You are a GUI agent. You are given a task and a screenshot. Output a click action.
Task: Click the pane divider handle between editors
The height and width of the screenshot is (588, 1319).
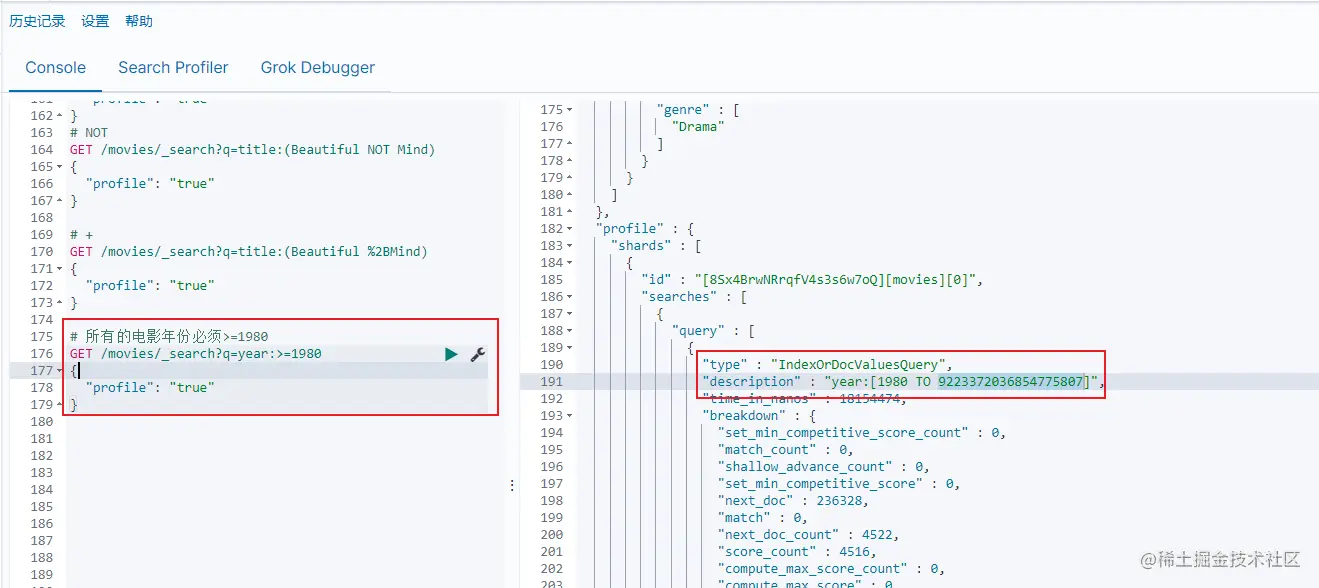click(512, 485)
